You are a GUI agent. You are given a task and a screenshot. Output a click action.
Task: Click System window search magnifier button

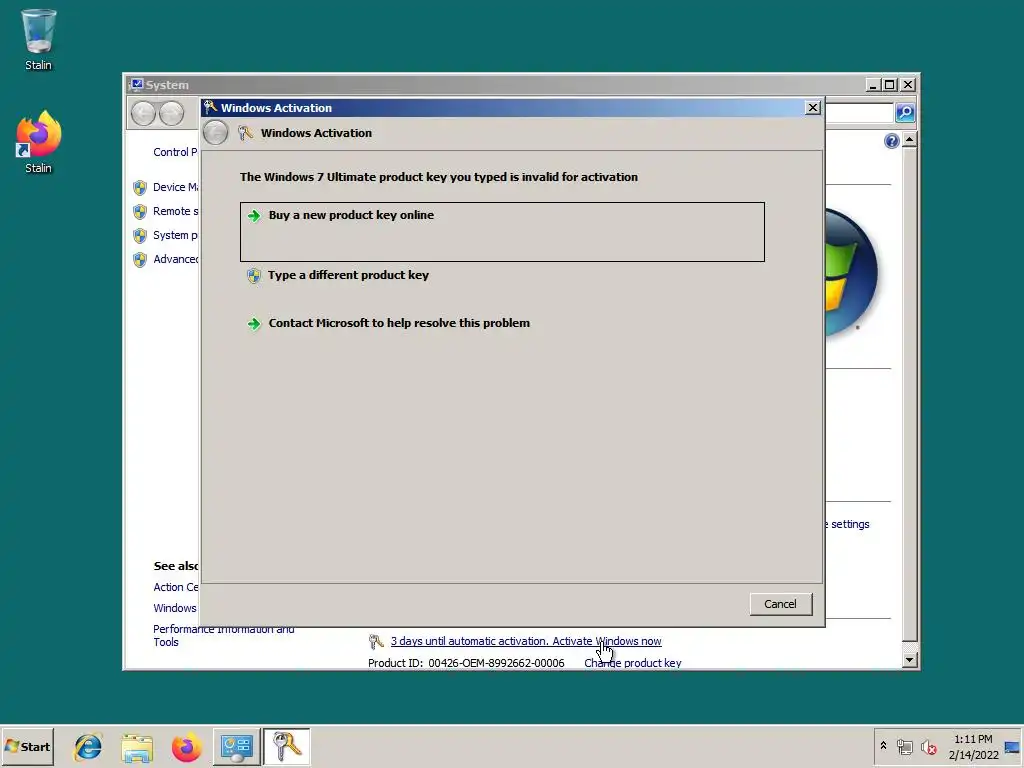(x=904, y=113)
